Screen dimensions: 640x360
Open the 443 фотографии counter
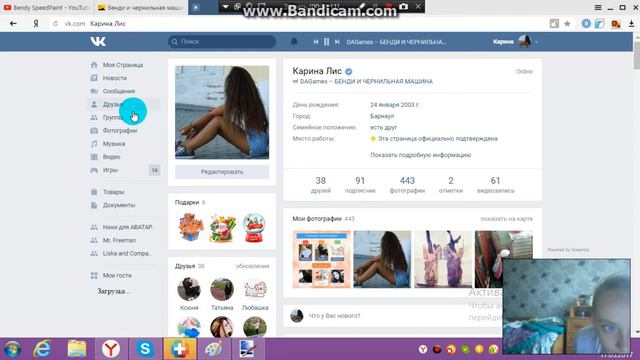tap(407, 185)
